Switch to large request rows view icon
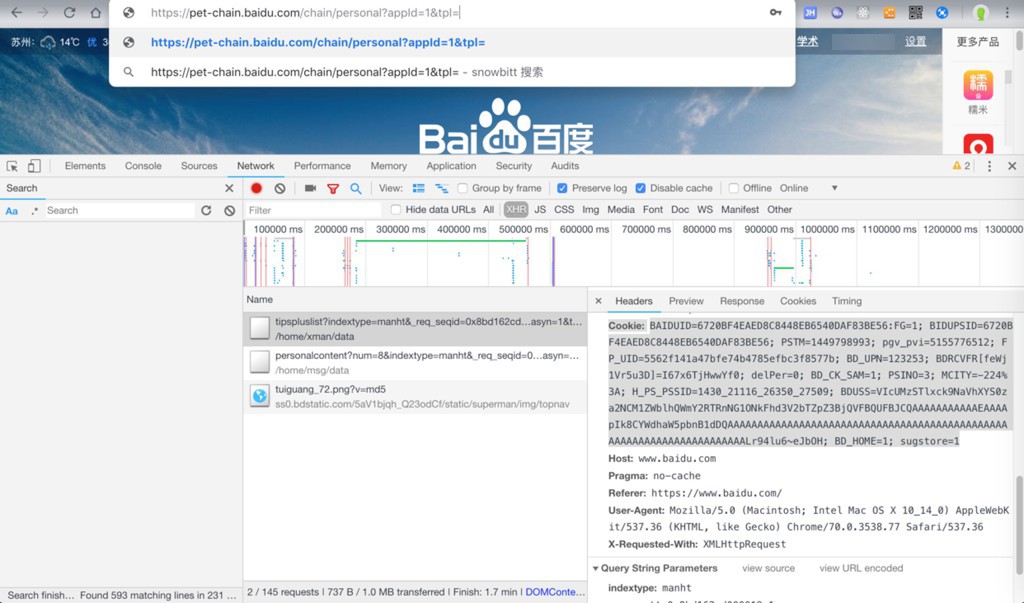Image resolution: width=1024 pixels, height=603 pixels. tap(419, 188)
